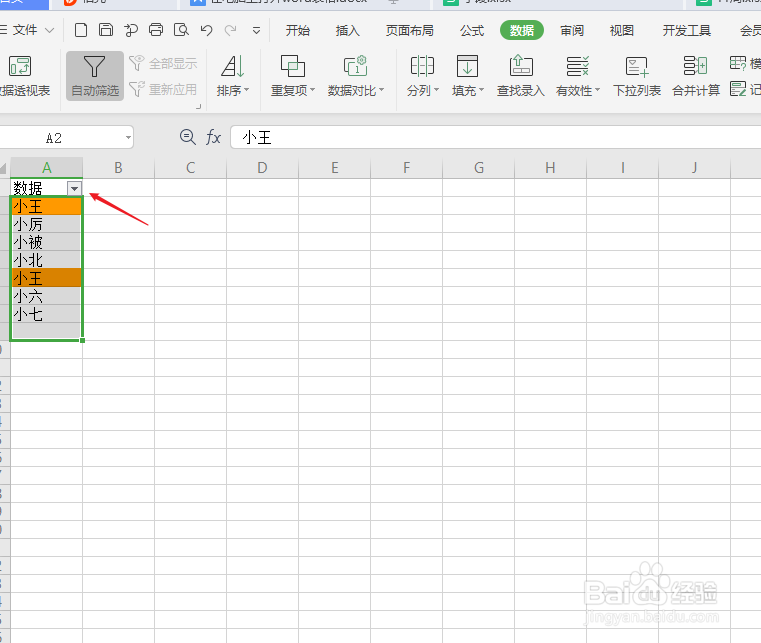Expand the Name Box dropdown arrow

[128, 138]
